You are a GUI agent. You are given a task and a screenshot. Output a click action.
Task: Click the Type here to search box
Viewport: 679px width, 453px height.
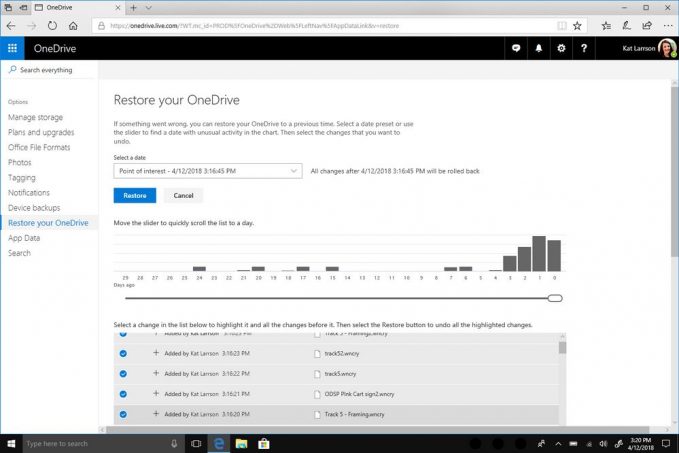click(95, 443)
